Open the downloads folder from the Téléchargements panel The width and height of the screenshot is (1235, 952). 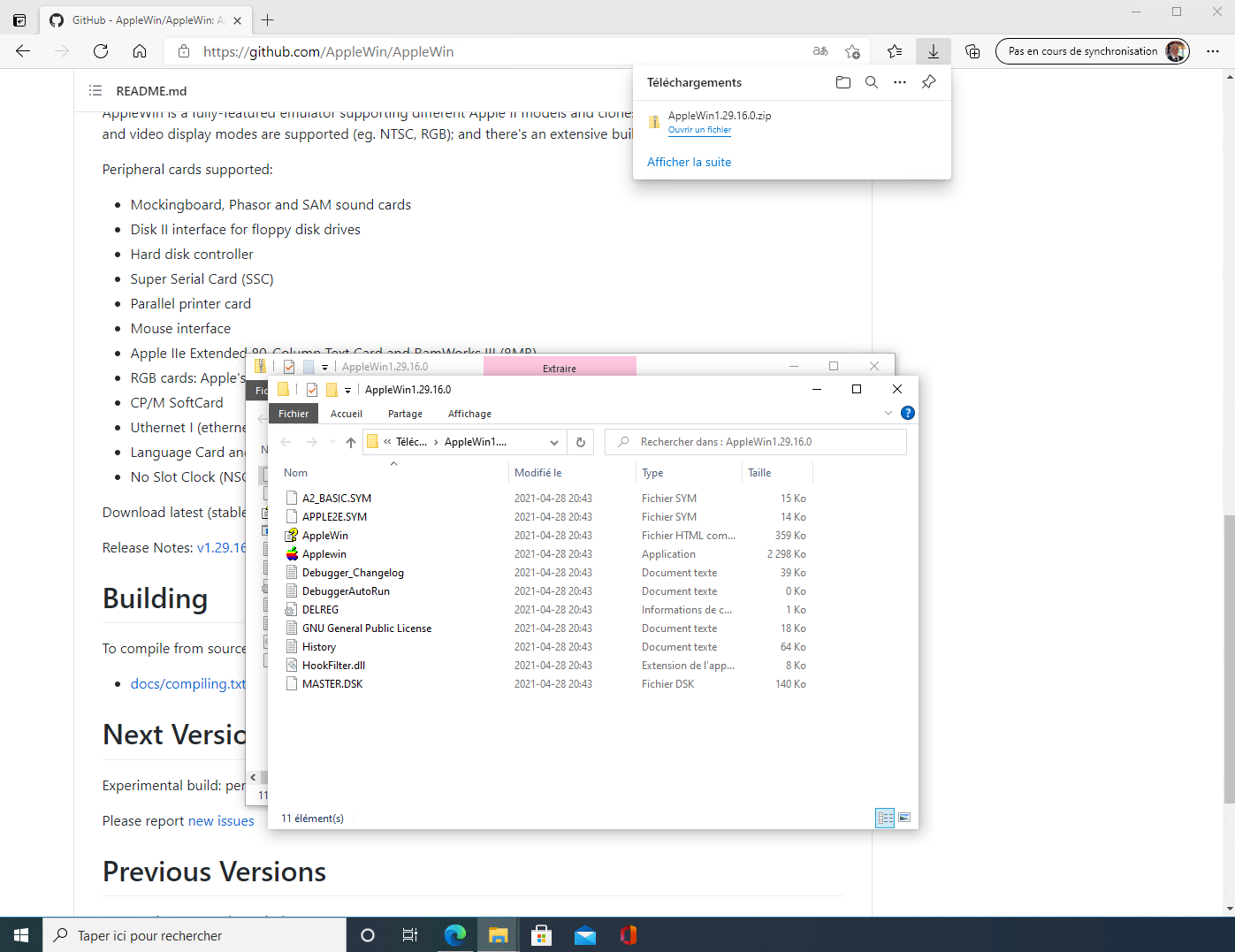point(842,82)
